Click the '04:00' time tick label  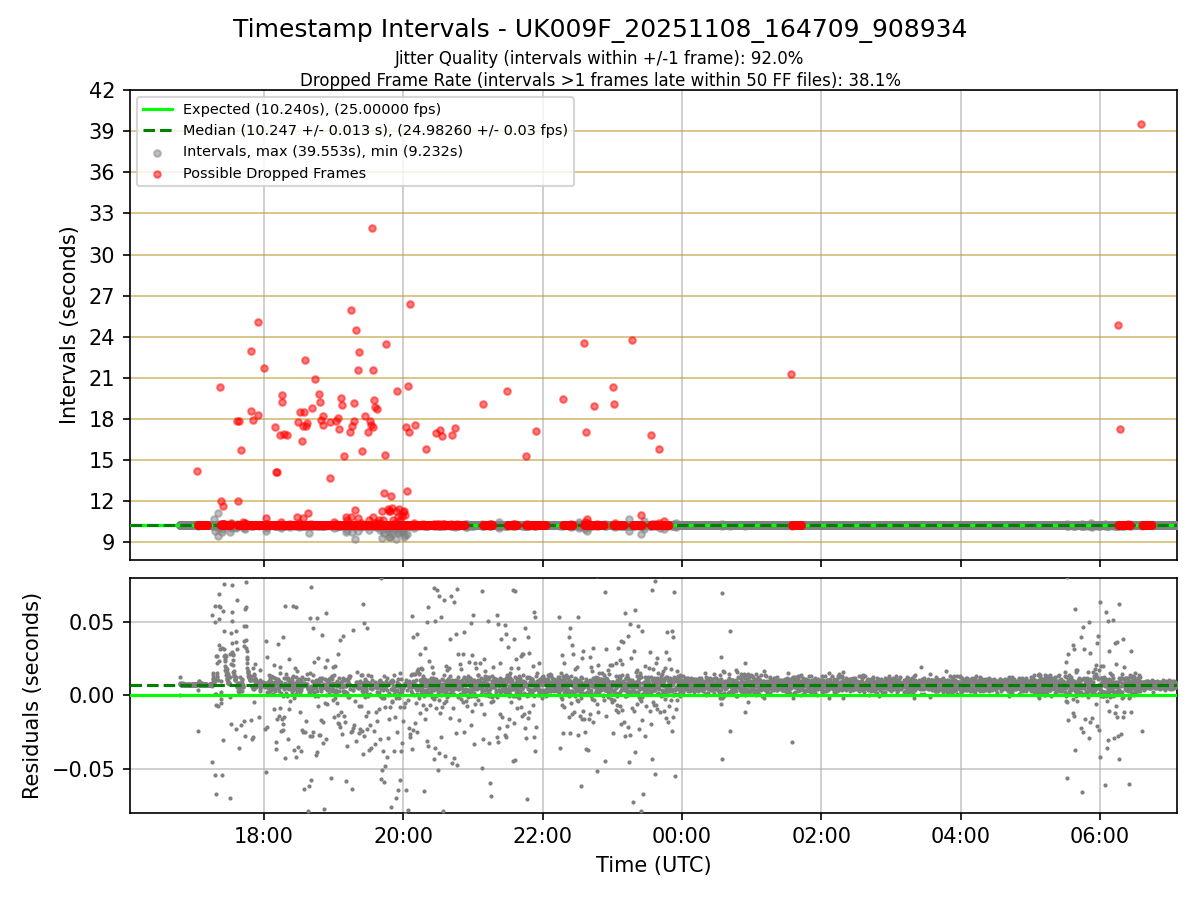[960, 836]
